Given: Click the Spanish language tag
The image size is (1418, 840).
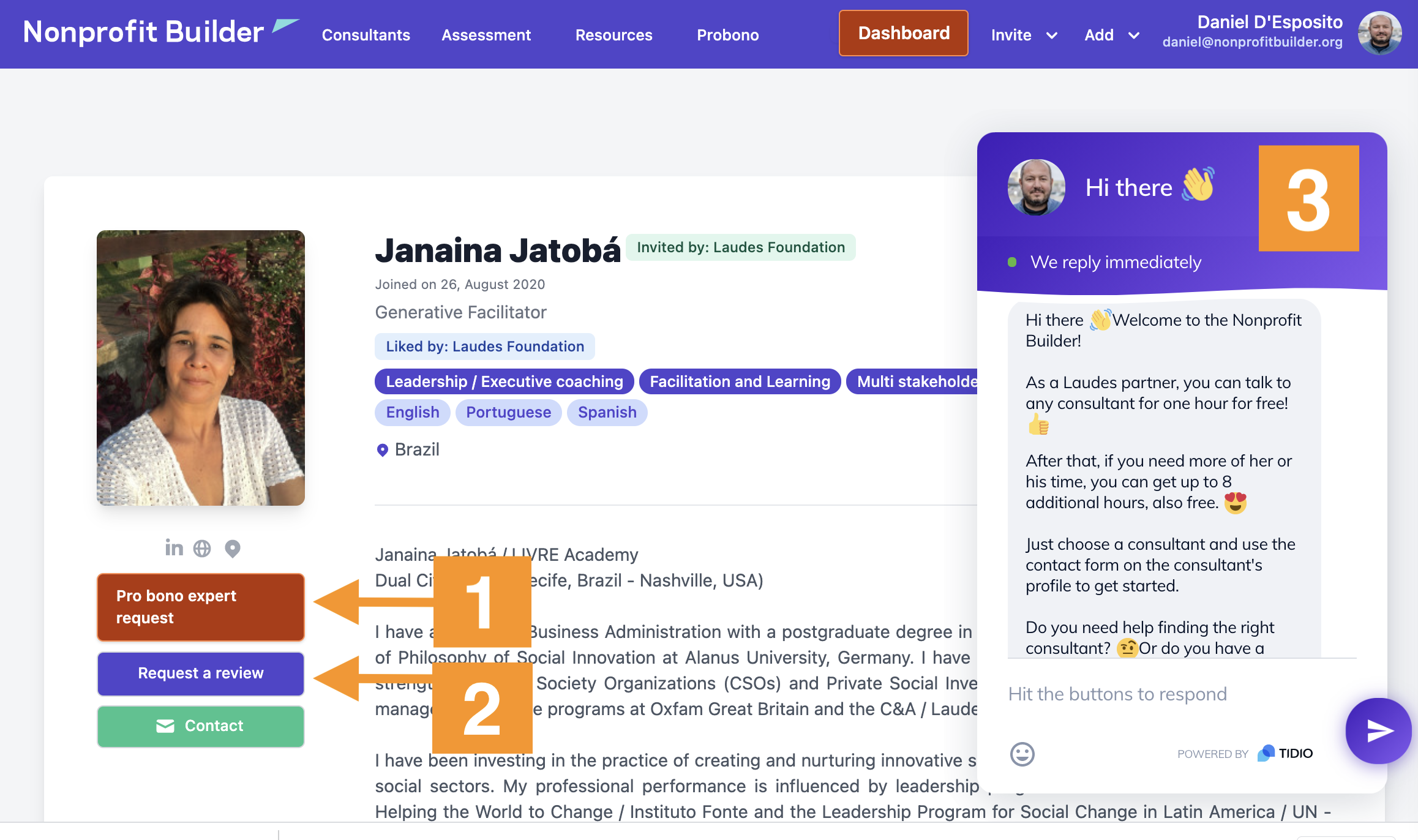Looking at the screenshot, I should click(x=607, y=412).
